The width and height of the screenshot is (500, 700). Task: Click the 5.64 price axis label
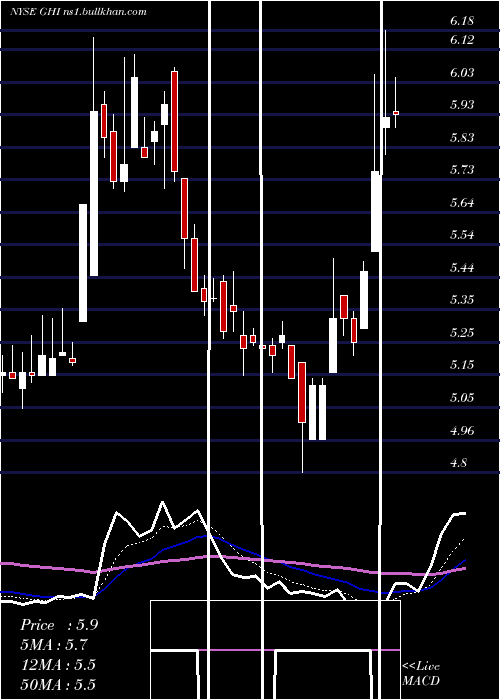point(462,203)
